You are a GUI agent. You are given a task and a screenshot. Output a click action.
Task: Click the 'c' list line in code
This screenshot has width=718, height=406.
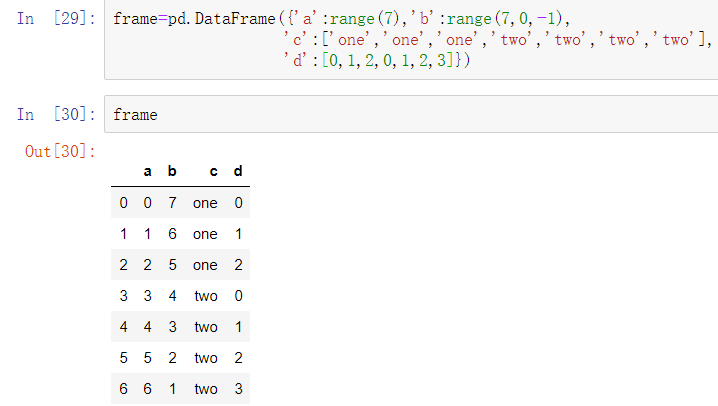[x=498, y=40]
